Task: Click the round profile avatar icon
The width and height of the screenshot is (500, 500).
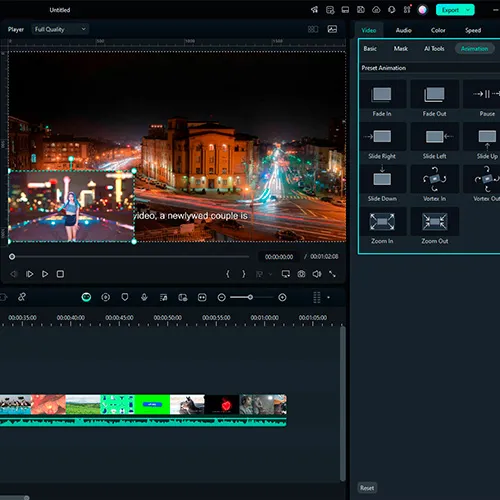Action: click(x=422, y=10)
